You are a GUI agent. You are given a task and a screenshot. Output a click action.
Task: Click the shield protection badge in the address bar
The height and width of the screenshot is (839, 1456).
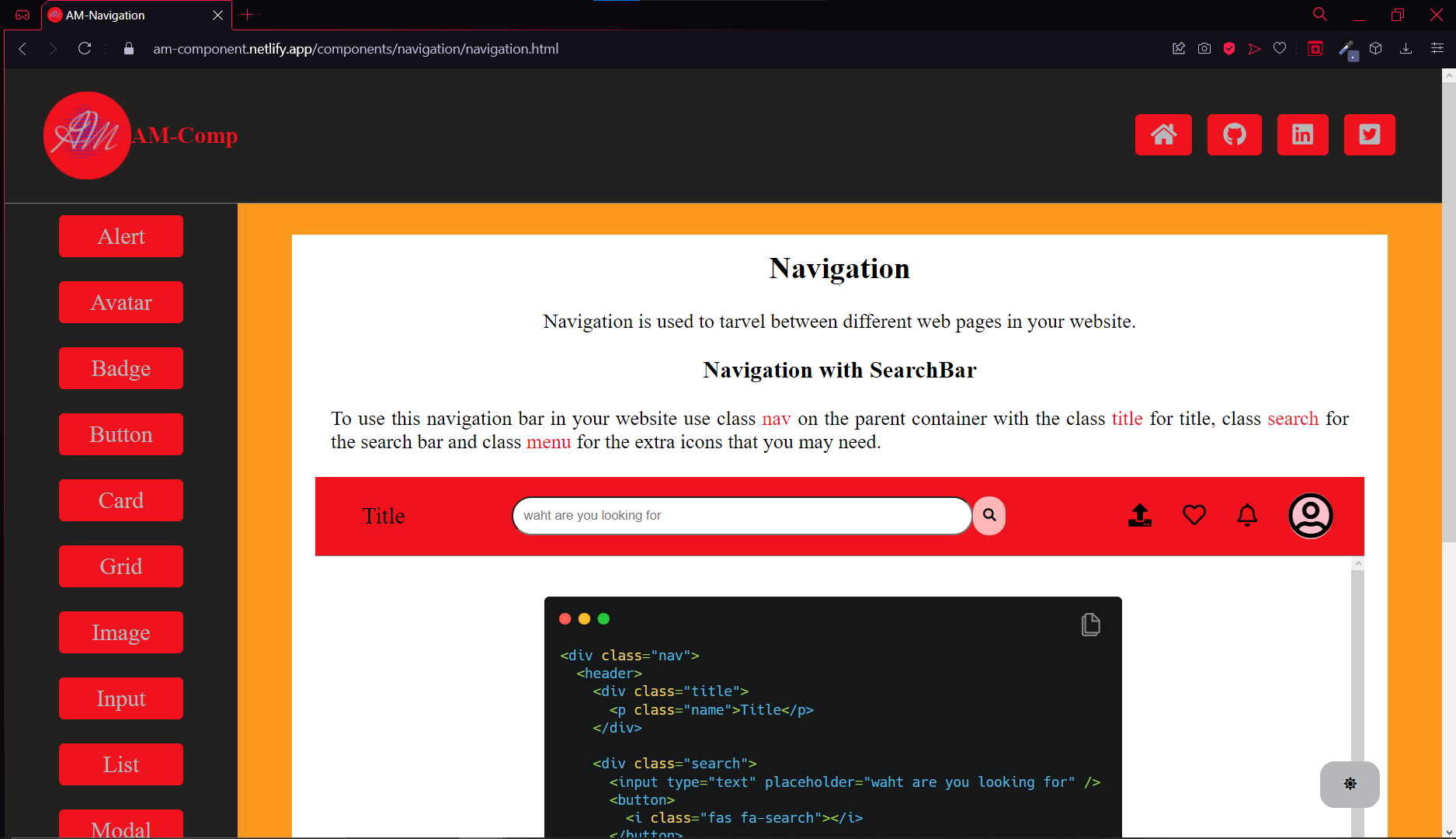click(x=1228, y=48)
